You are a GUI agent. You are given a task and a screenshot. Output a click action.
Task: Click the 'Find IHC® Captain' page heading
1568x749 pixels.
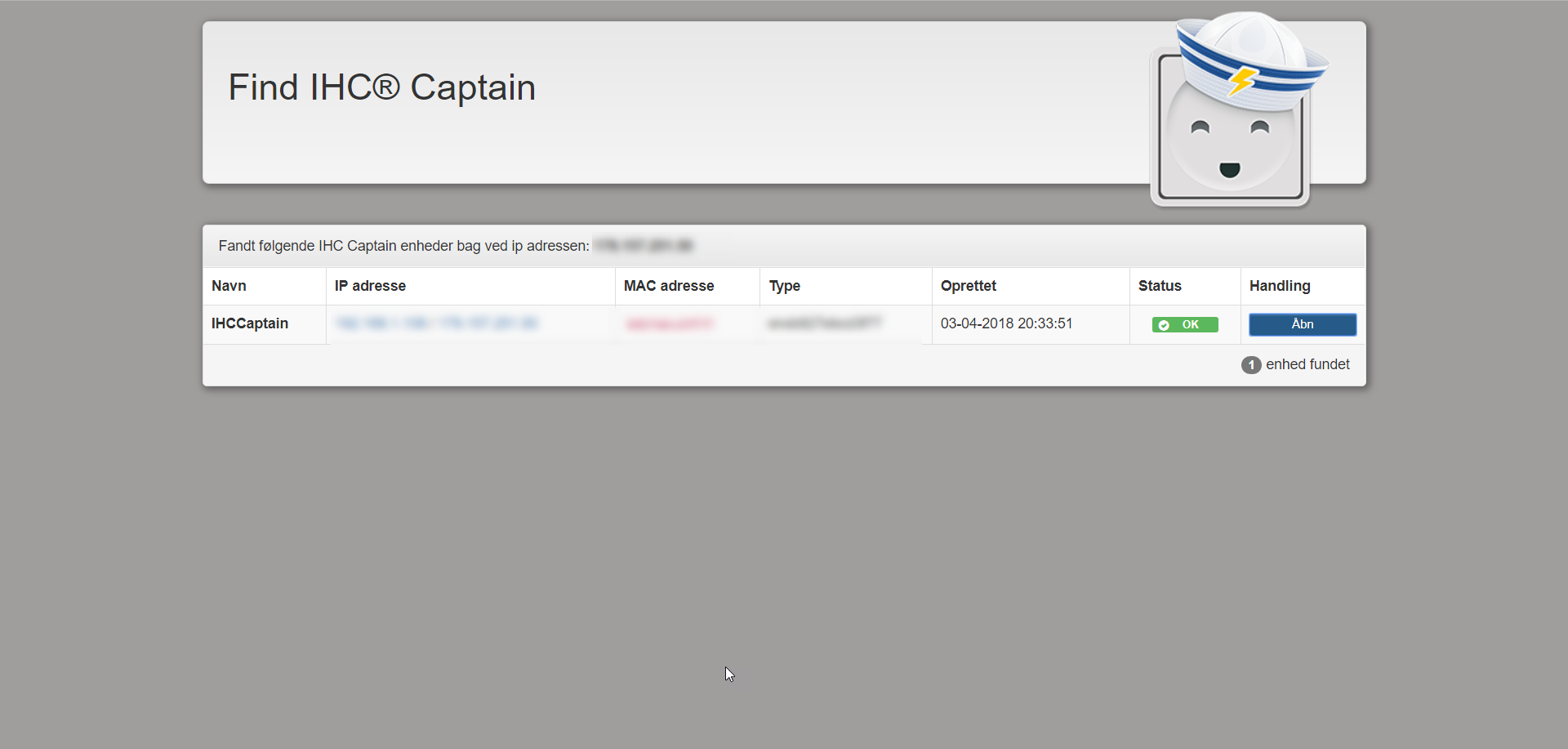pos(381,87)
